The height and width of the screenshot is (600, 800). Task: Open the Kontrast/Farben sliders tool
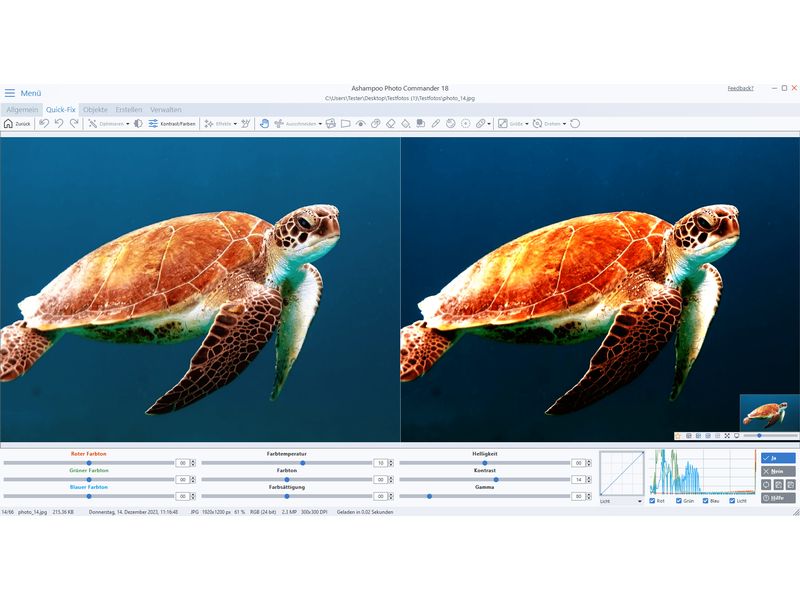click(172, 123)
